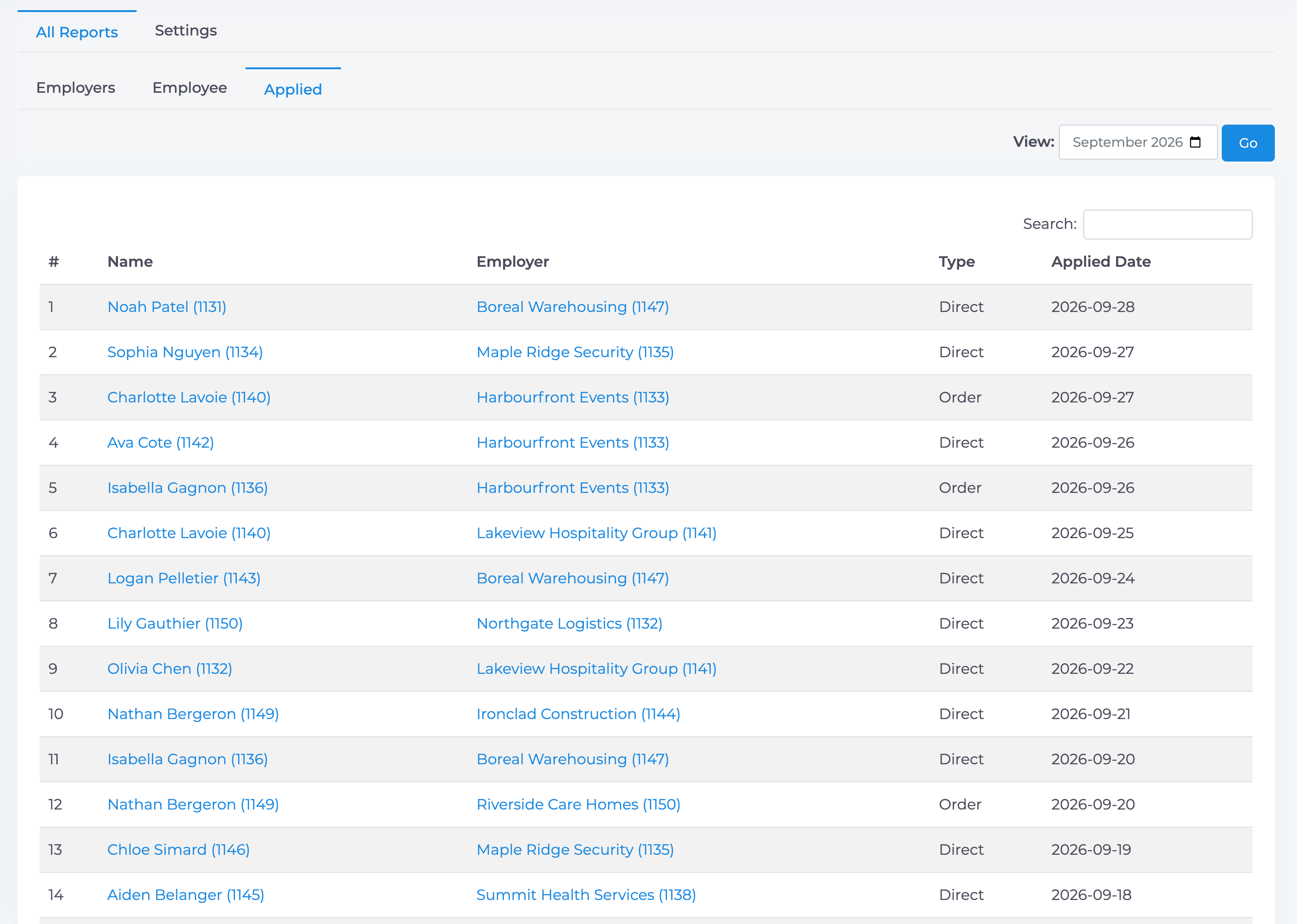Open Ava Cote (1142) link

click(161, 443)
